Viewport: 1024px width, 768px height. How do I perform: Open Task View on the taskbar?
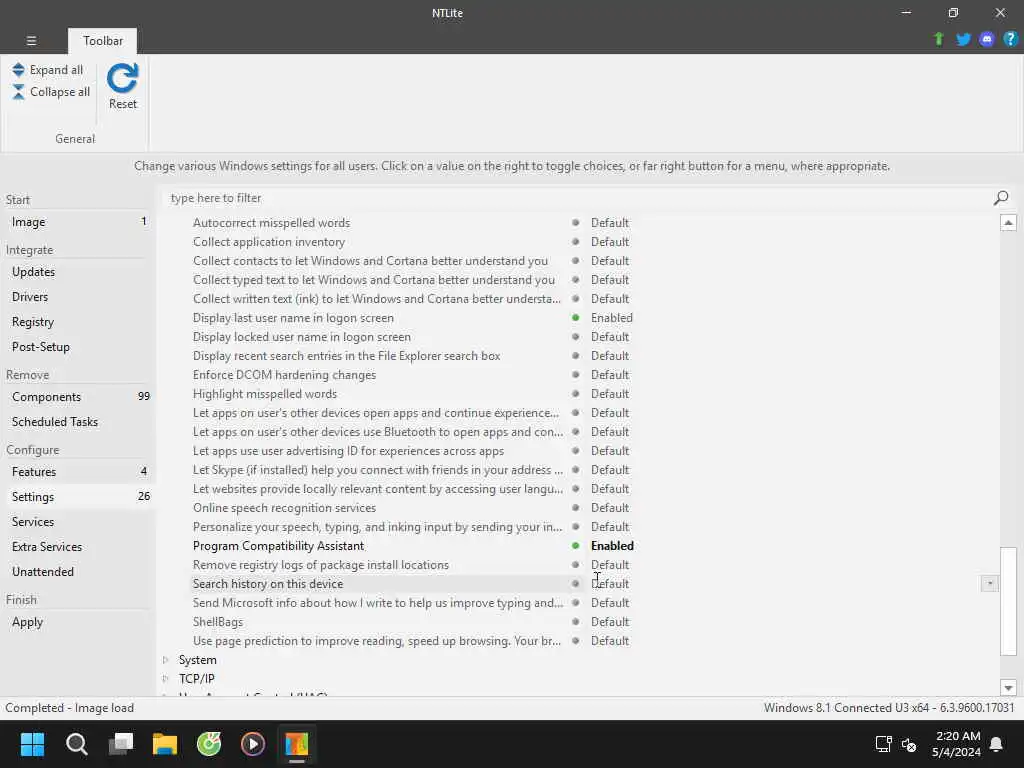pyautogui.click(x=121, y=744)
